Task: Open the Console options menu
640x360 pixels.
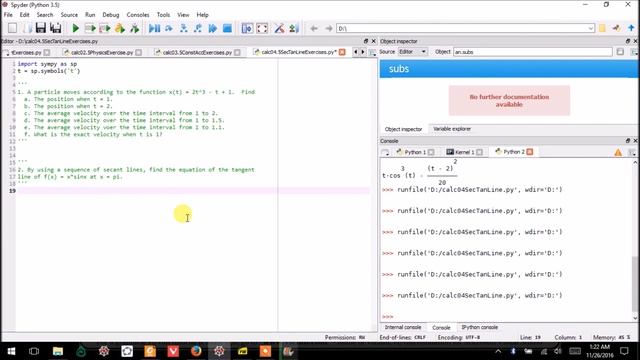Action: (632, 152)
